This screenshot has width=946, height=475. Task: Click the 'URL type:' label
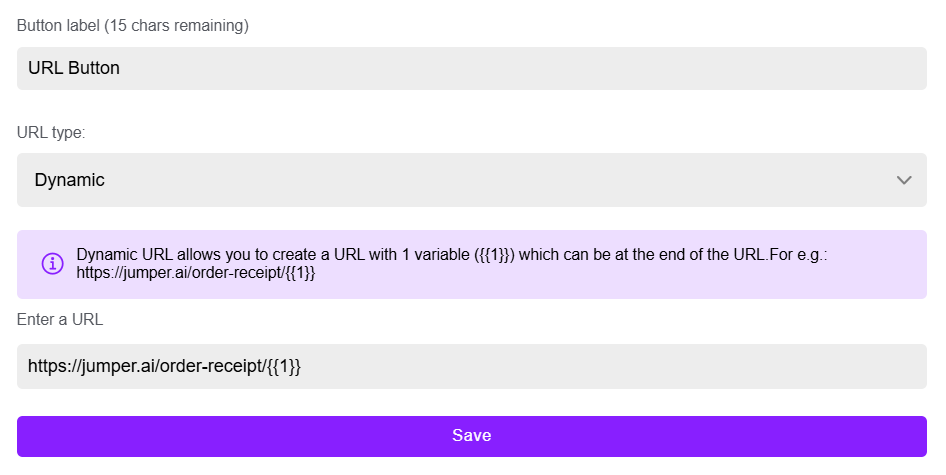(x=51, y=132)
